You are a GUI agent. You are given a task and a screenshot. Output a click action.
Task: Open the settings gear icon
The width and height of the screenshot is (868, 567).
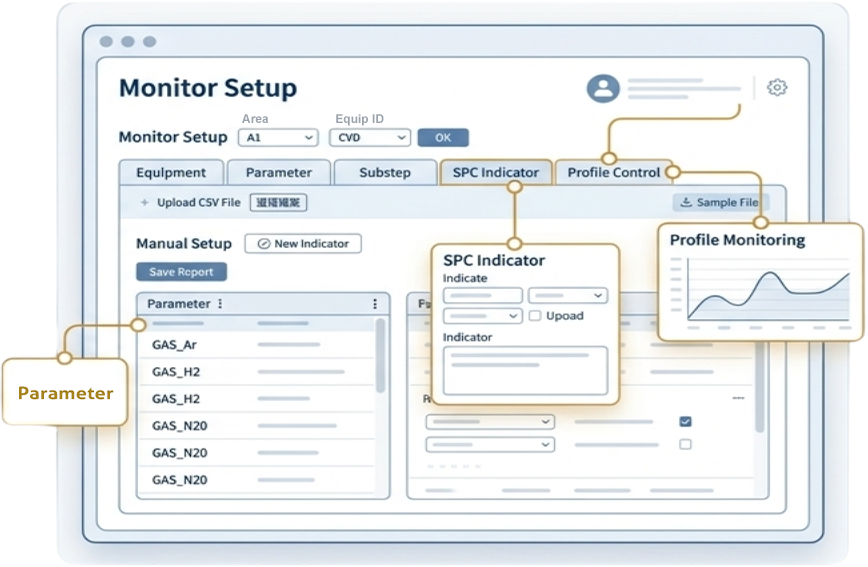[776, 88]
